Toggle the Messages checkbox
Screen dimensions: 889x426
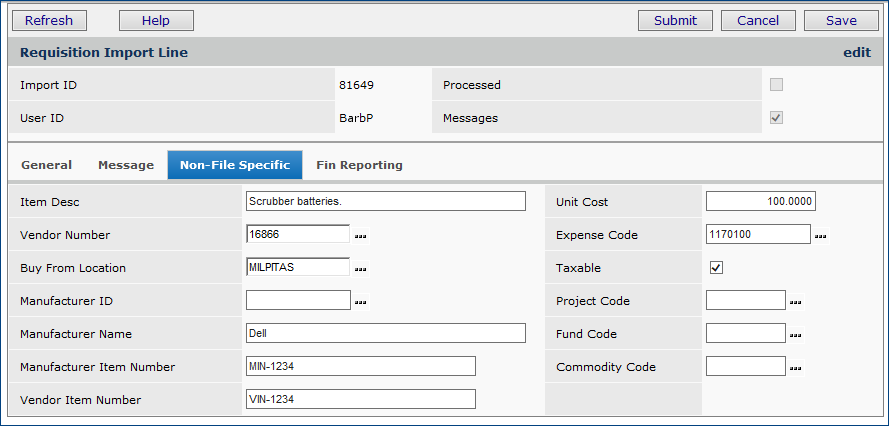coord(776,118)
